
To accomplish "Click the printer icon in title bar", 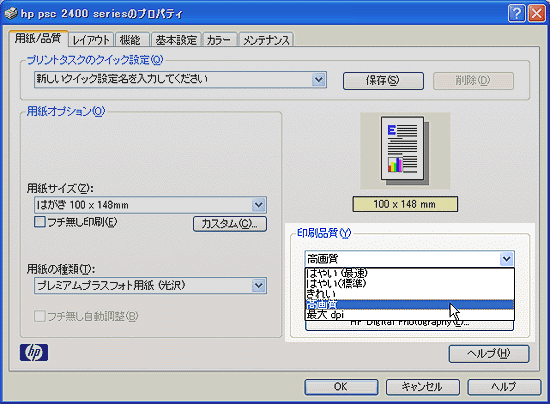I will point(11,14).
